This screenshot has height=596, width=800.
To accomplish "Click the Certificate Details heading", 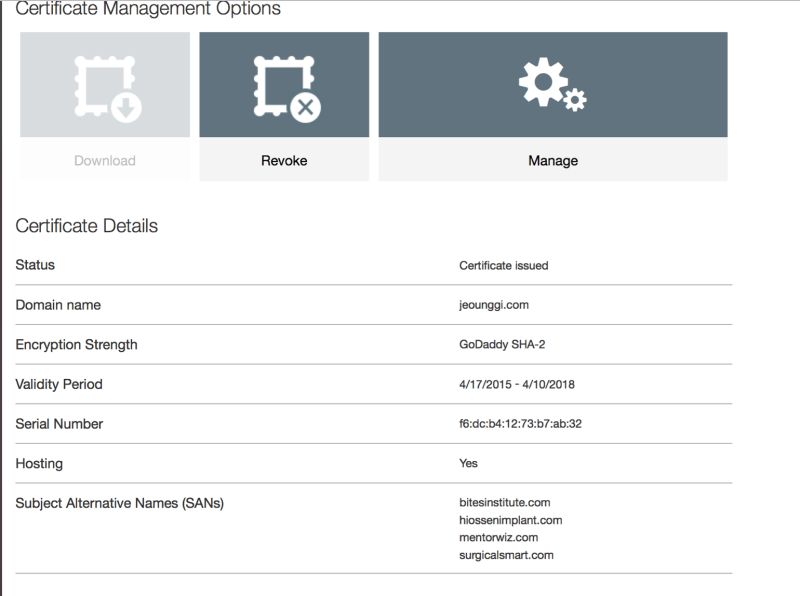I will point(85,225).
